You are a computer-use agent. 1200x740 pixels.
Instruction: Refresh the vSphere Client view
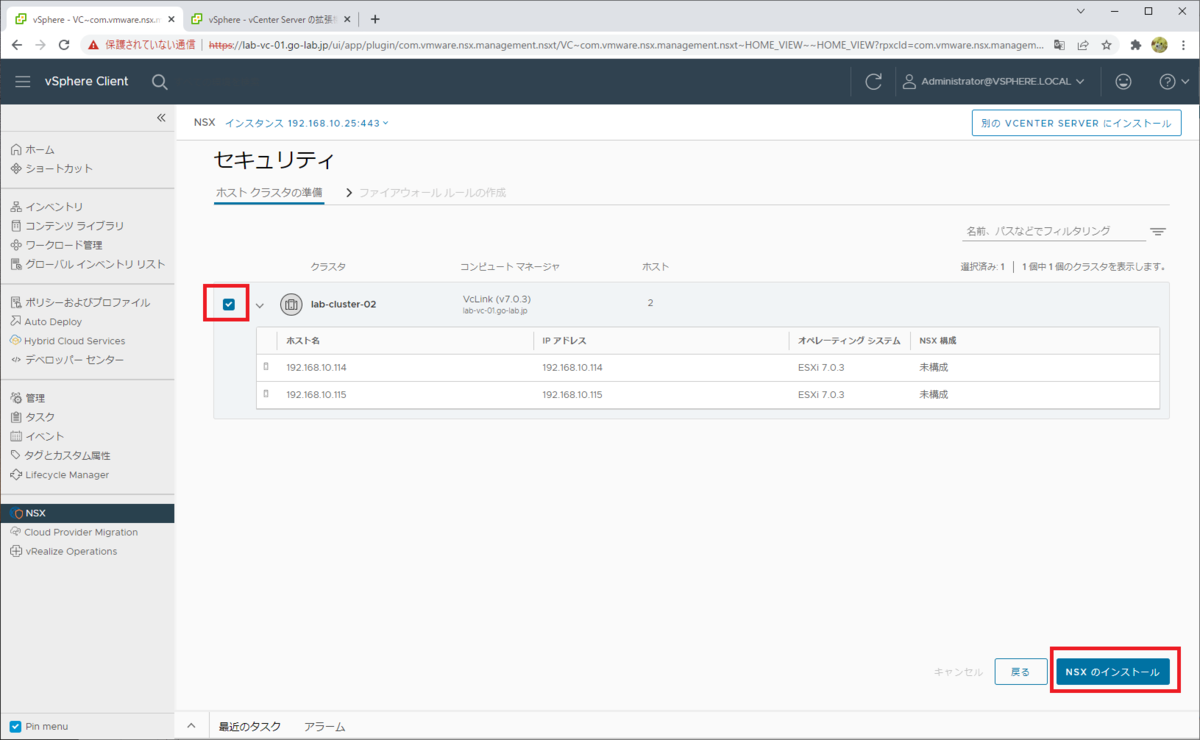coord(873,81)
